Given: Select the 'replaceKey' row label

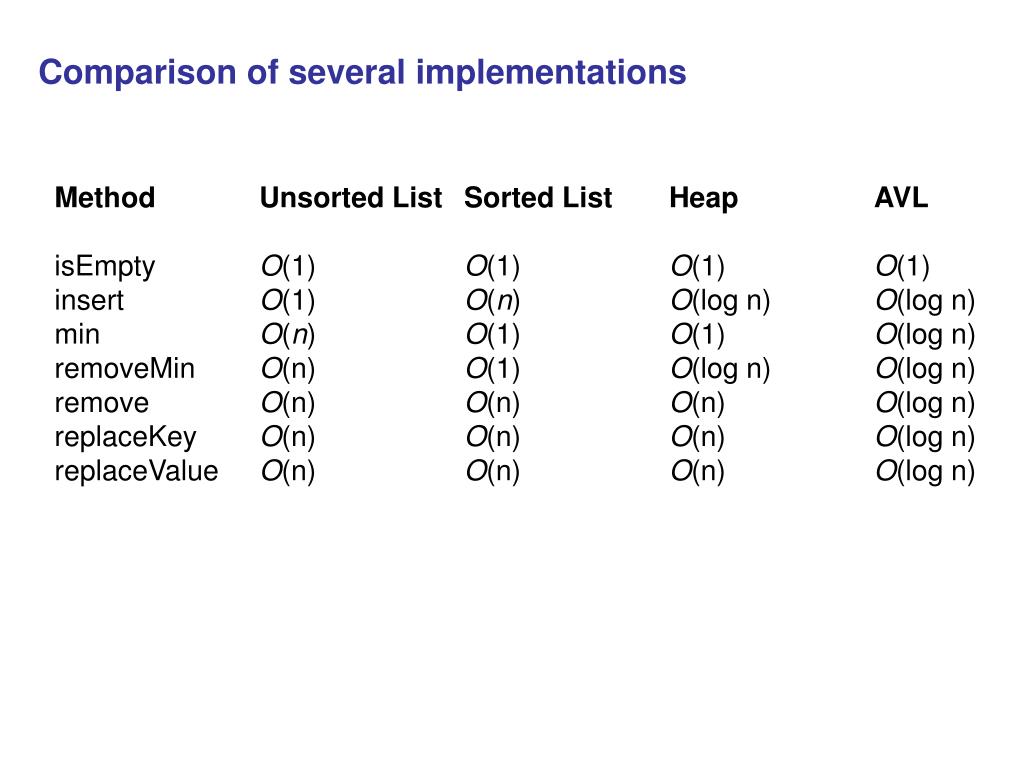Looking at the screenshot, I should (125, 438).
